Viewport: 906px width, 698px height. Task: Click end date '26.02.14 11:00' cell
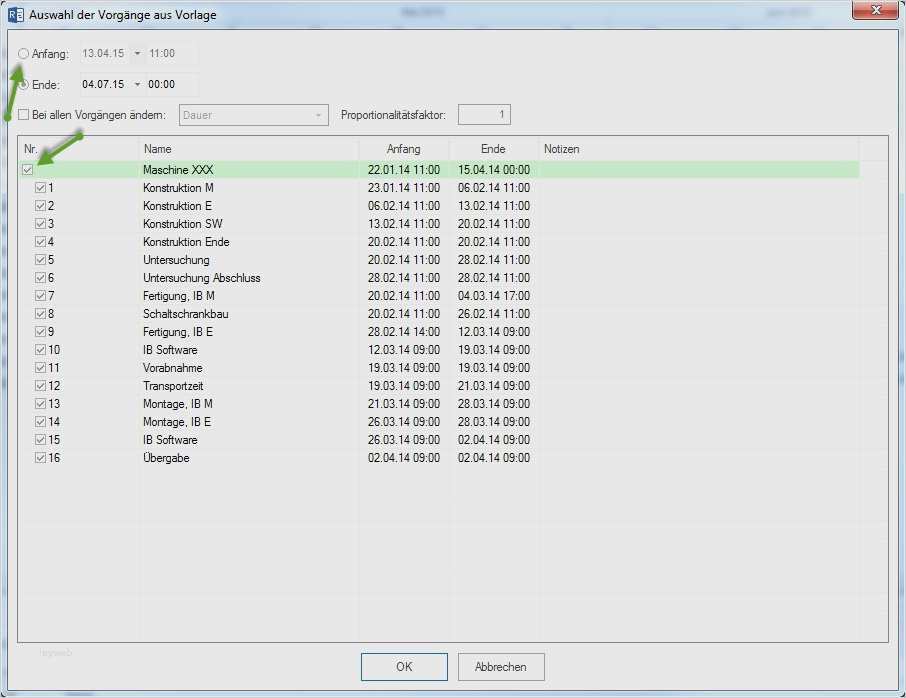click(x=494, y=314)
